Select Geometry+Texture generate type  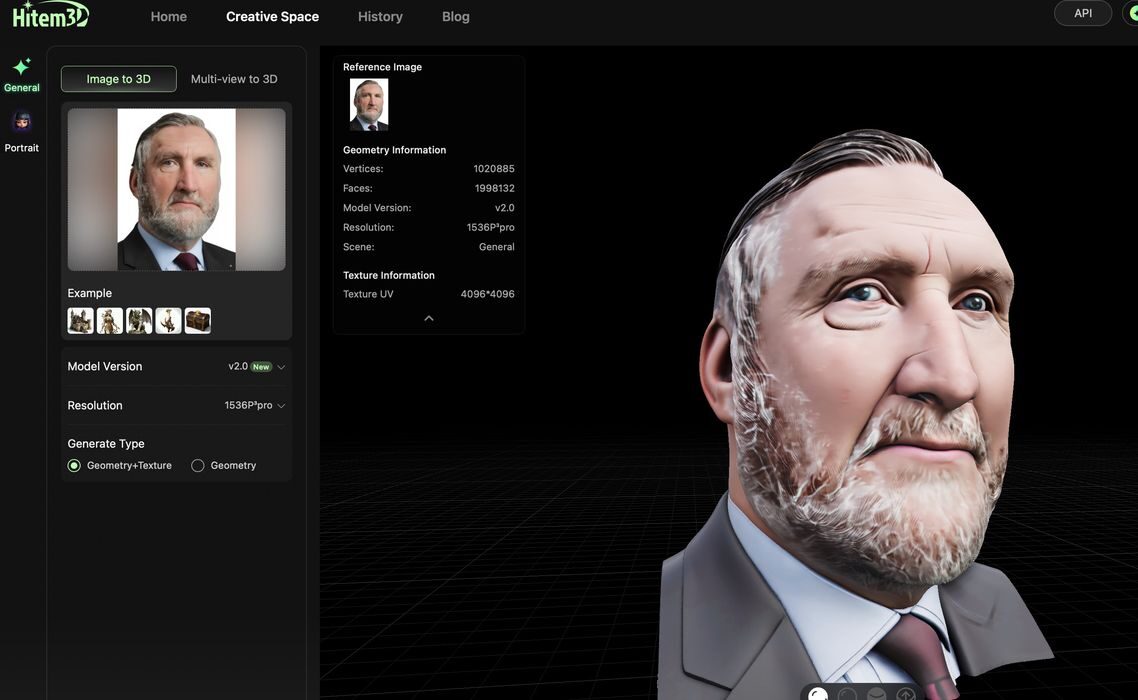(x=74, y=466)
